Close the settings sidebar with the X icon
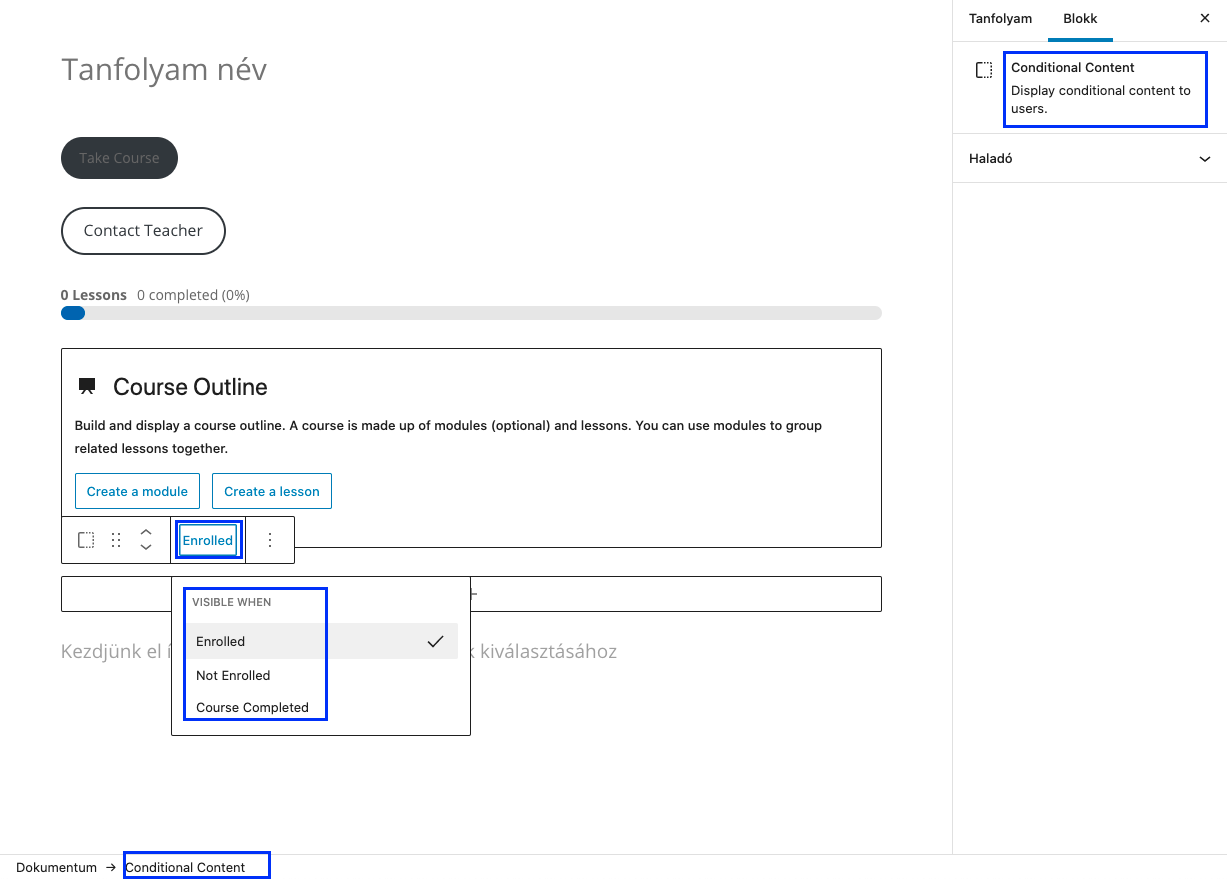The image size is (1227, 879). click(1205, 18)
